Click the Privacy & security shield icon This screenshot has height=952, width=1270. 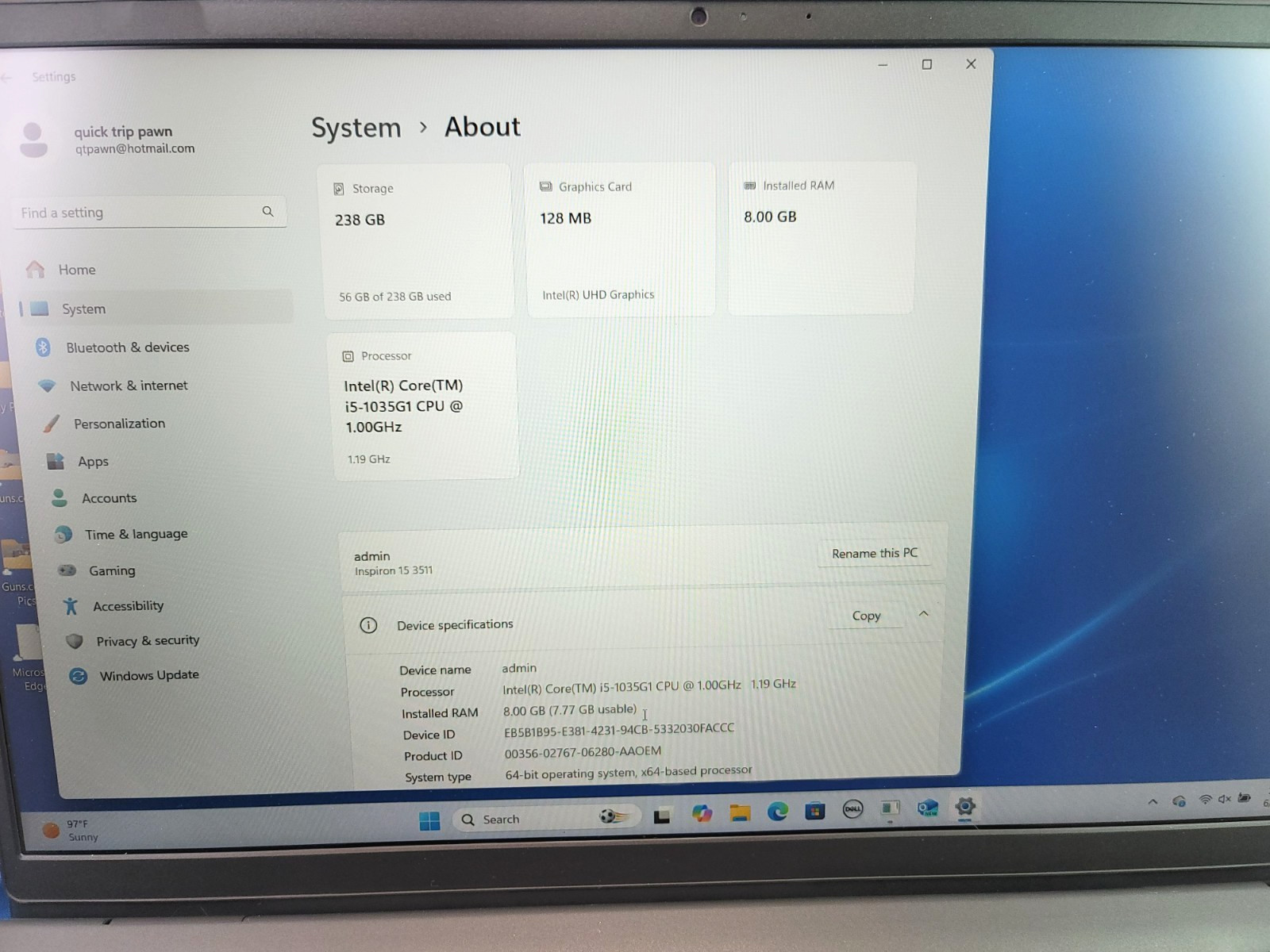75,641
